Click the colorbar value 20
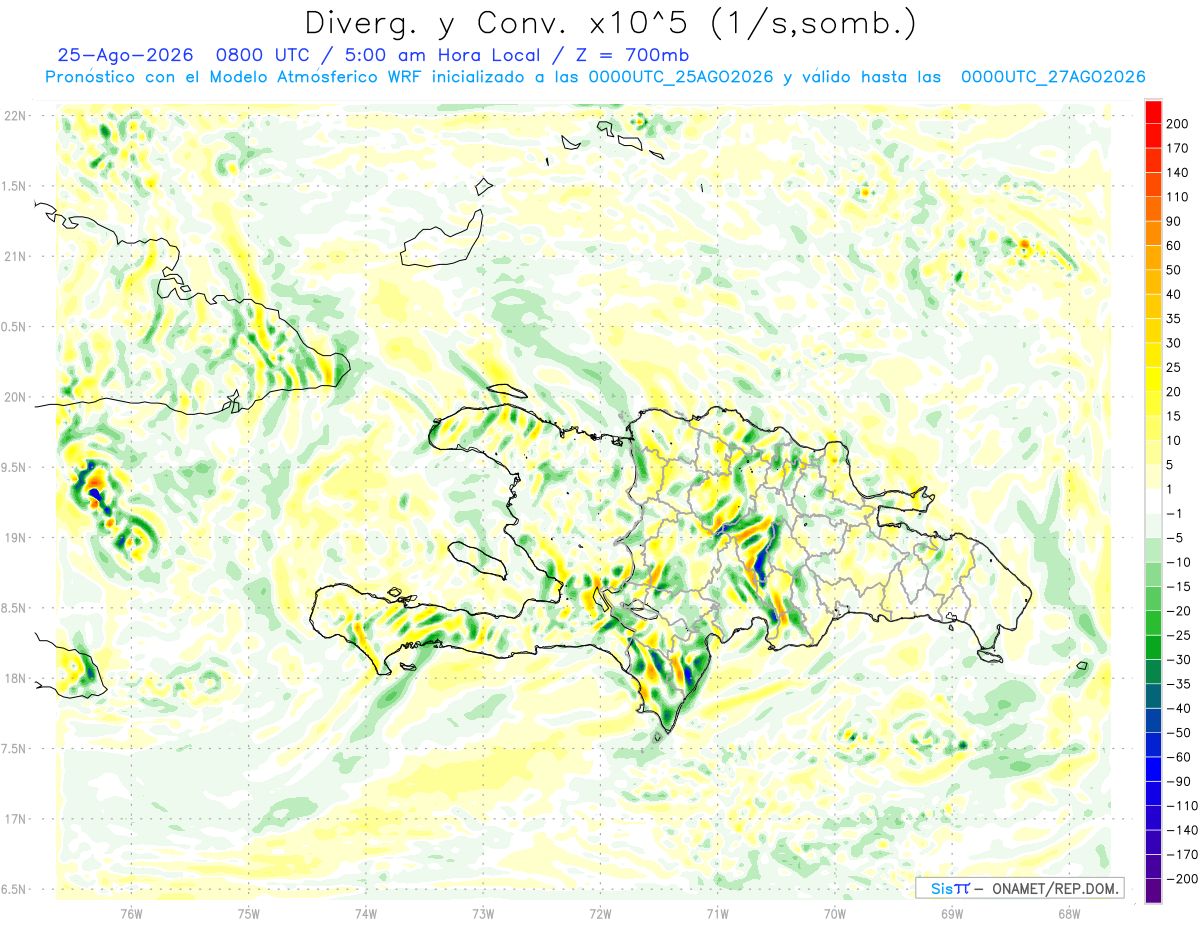This screenshot has height=927, width=1200. (x=1174, y=392)
